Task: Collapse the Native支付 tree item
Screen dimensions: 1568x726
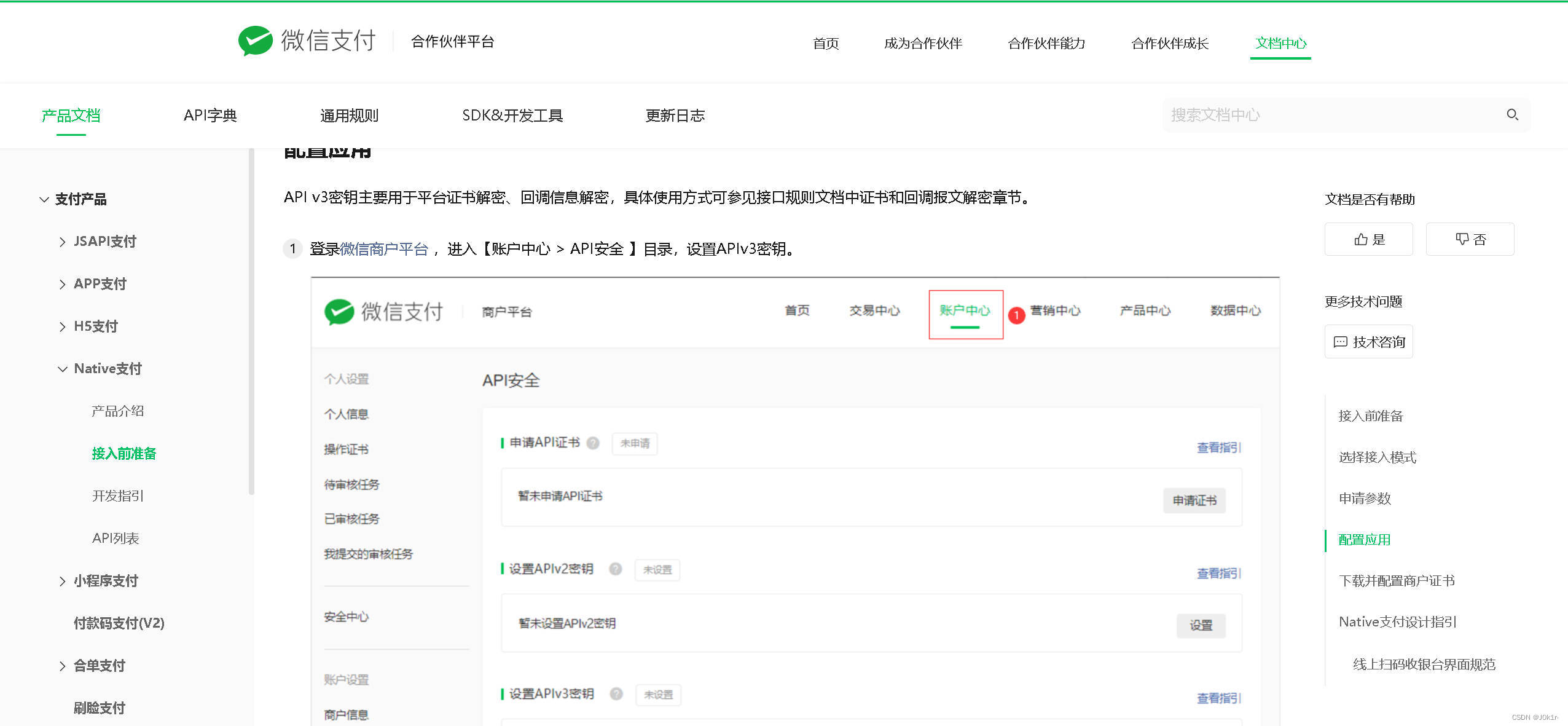Action: 62,369
